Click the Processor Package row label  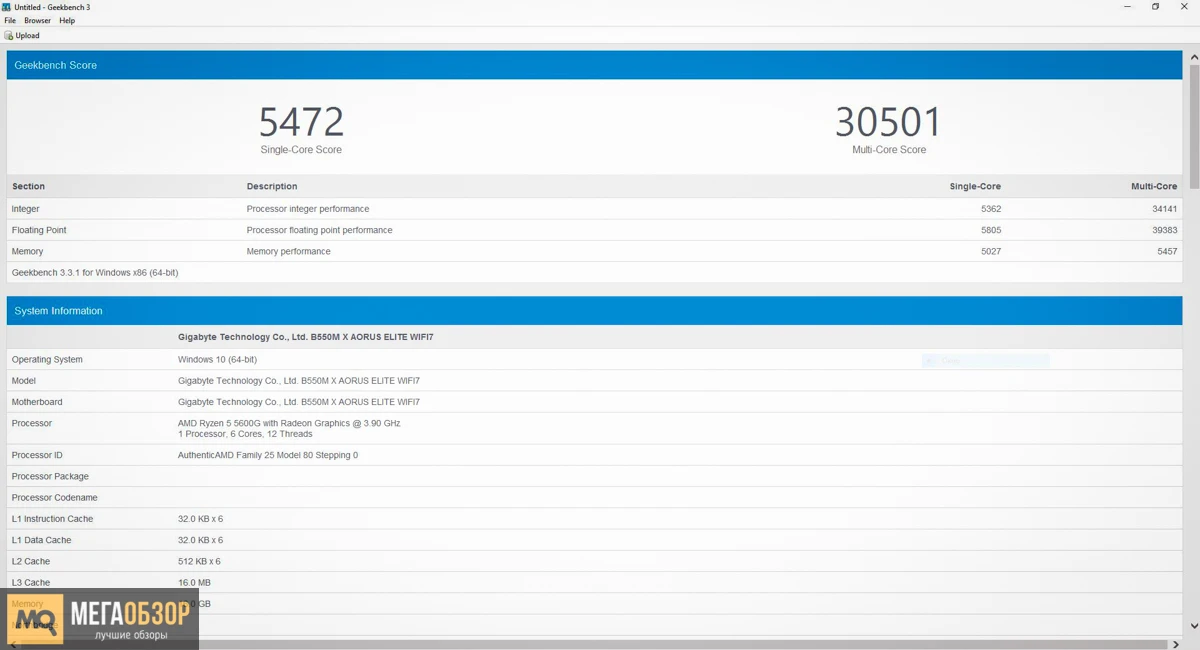50,476
